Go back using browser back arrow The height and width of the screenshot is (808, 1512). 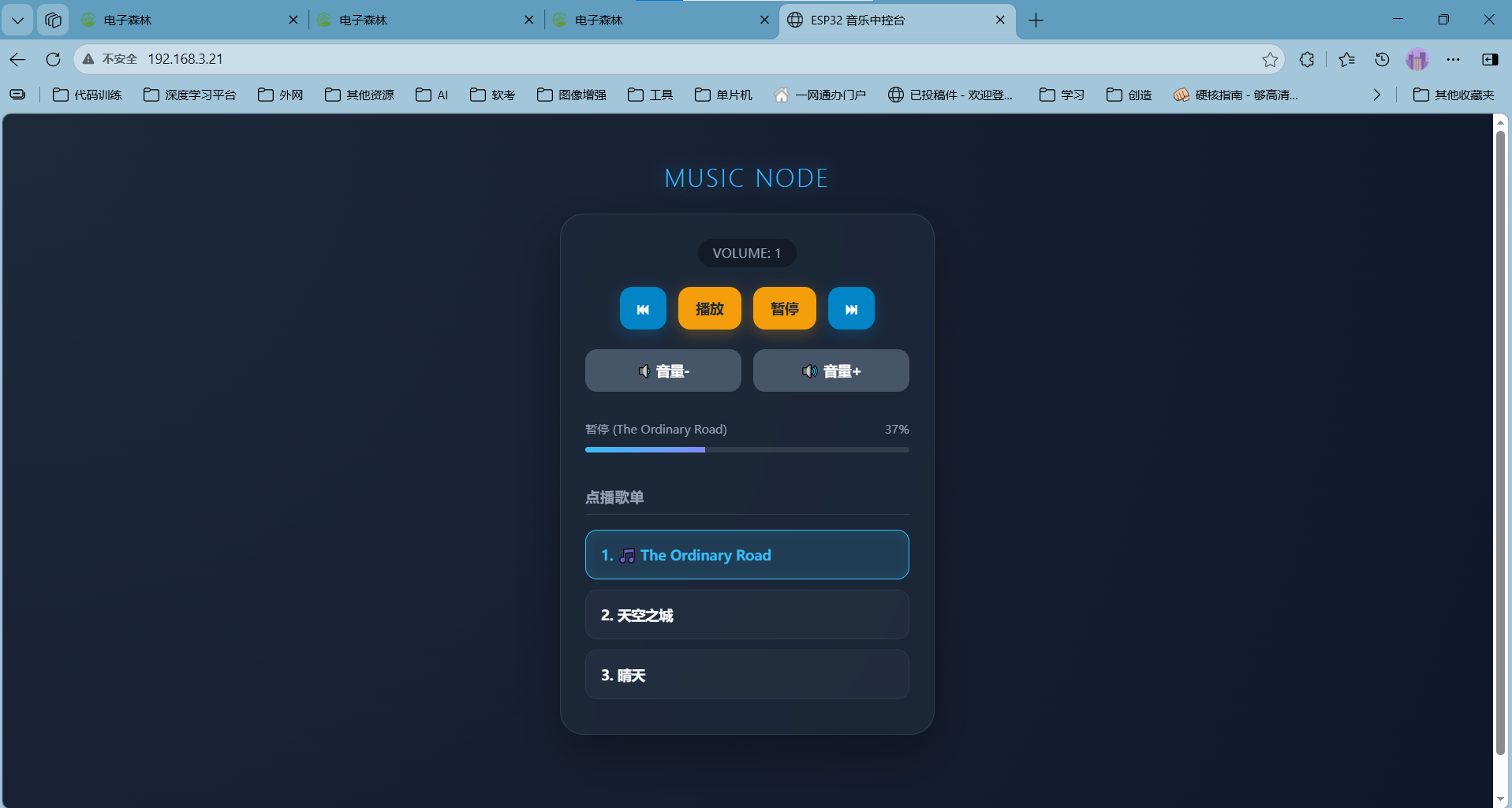coord(18,59)
